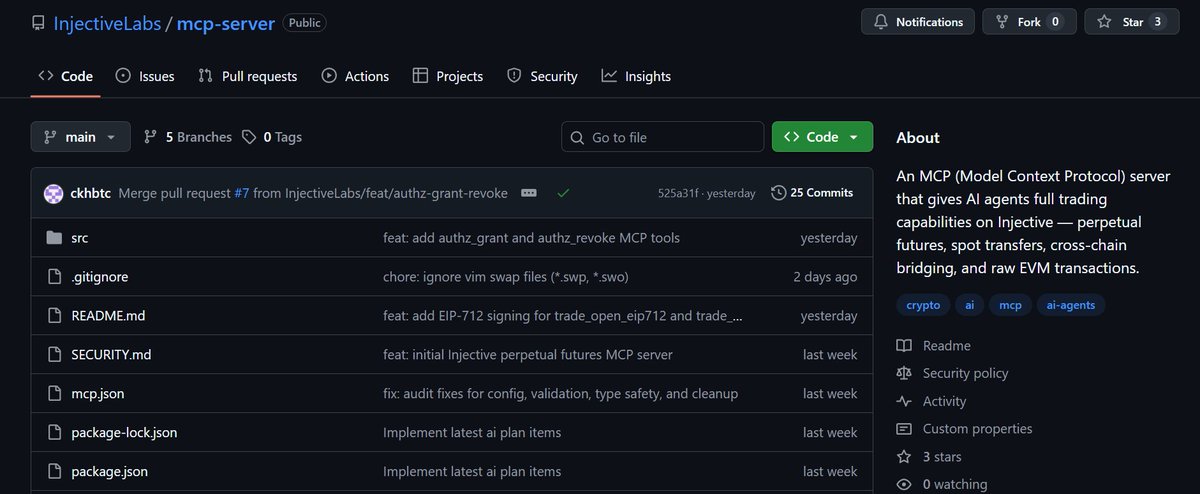Open the SECURITY.md file
Image resolution: width=1200 pixels, height=494 pixels.
(x=111, y=355)
